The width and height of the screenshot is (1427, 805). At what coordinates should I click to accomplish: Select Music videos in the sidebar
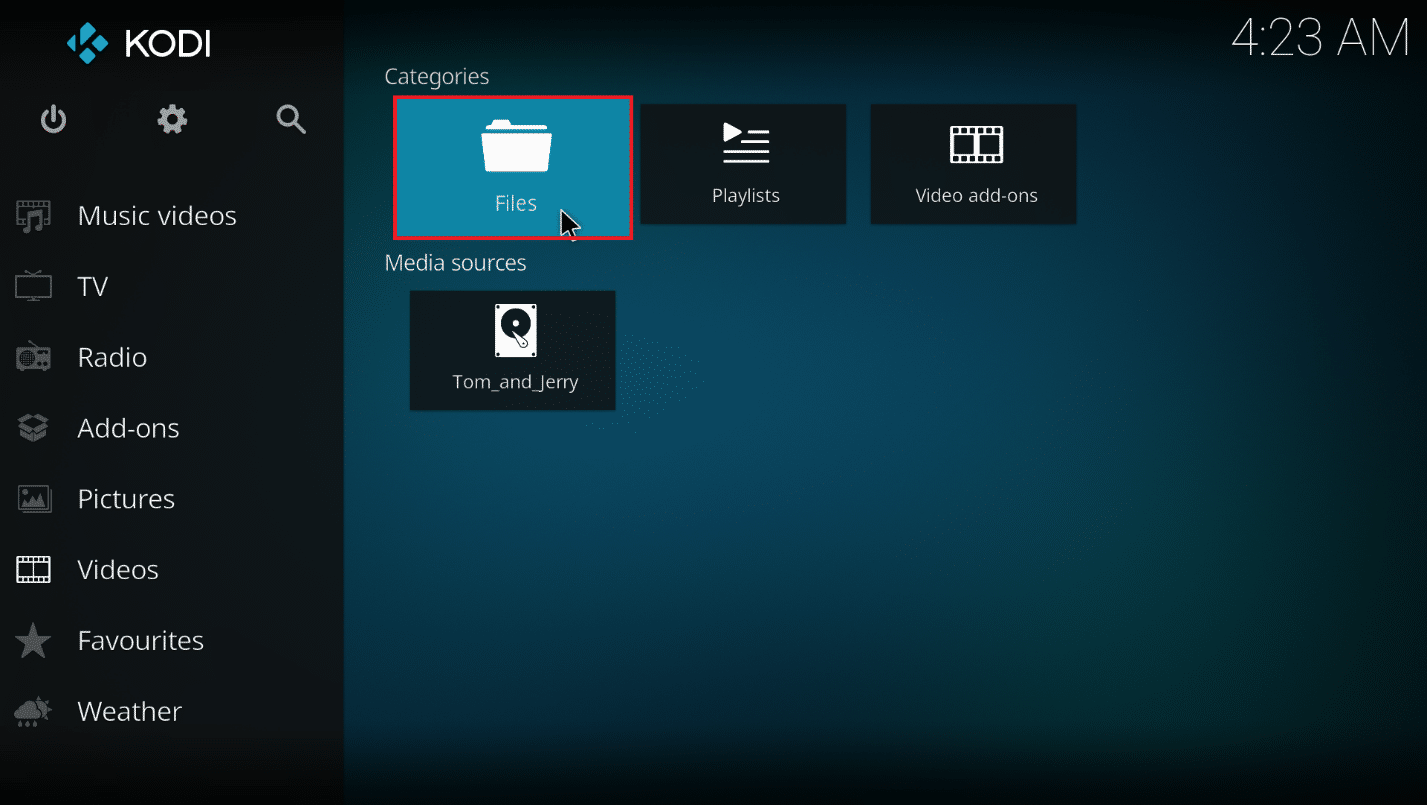[172, 216]
